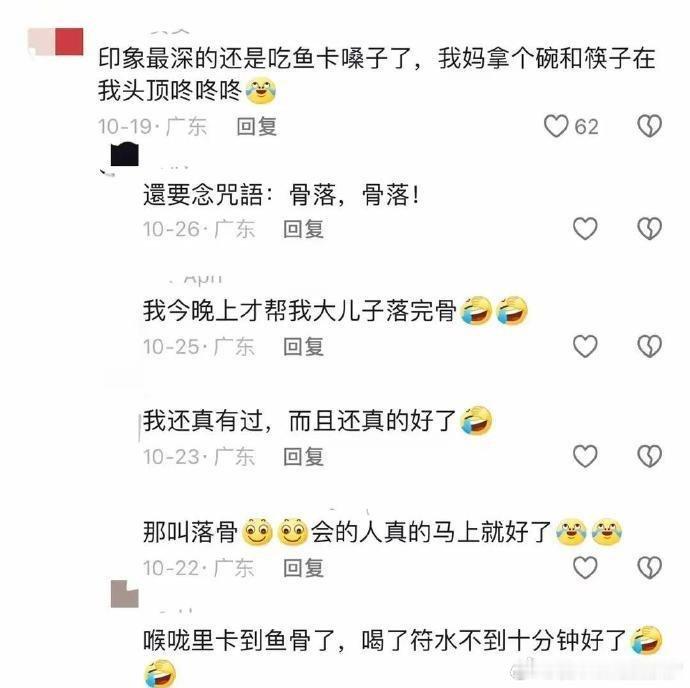Like the comment with 62 likes
This screenshot has width=690, height=688.
click(x=556, y=126)
